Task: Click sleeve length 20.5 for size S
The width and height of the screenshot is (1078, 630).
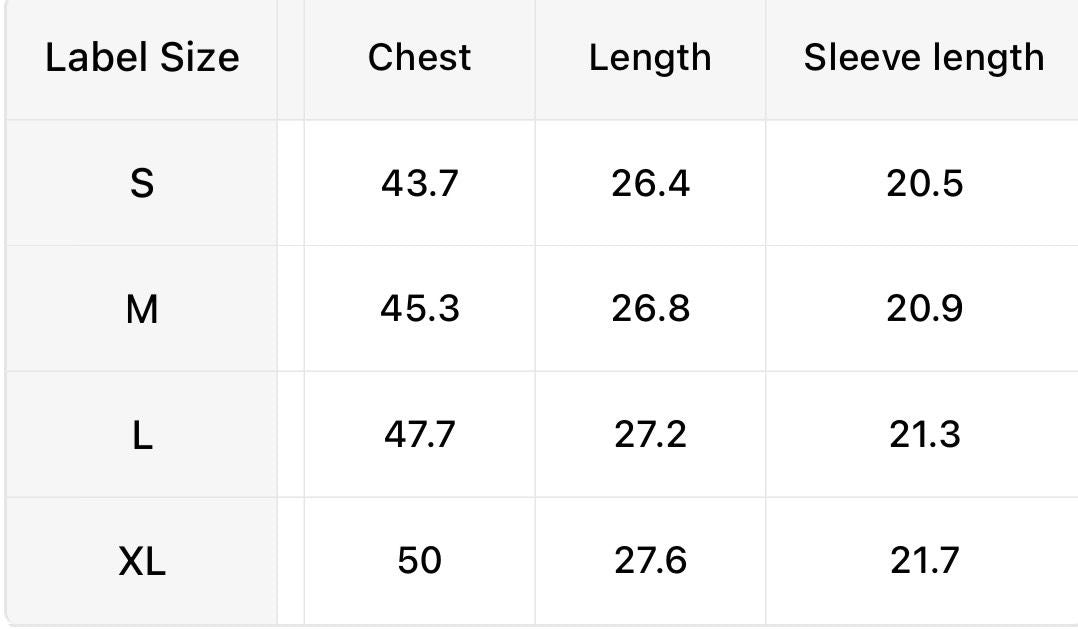Action: [924, 184]
